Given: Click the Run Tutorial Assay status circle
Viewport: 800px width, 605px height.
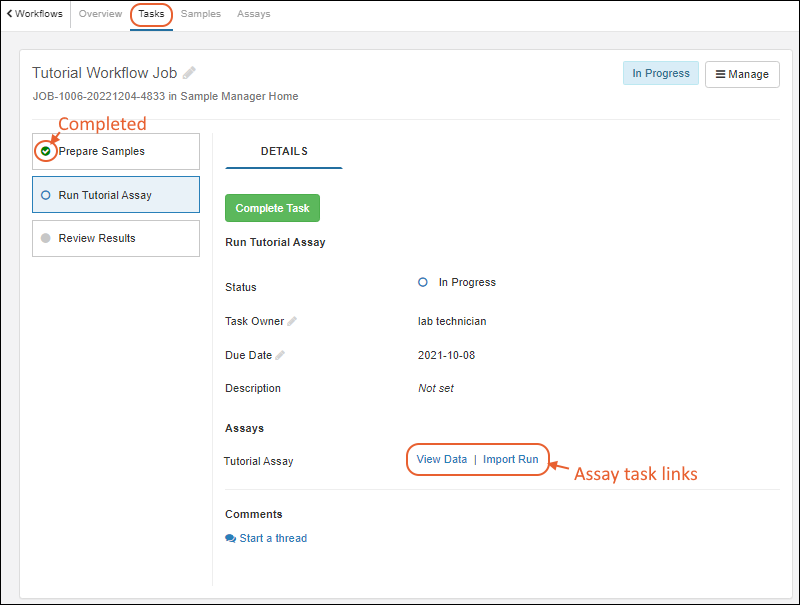Looking at the screenshot, I should pyautogui.click(x=46, y=195).
